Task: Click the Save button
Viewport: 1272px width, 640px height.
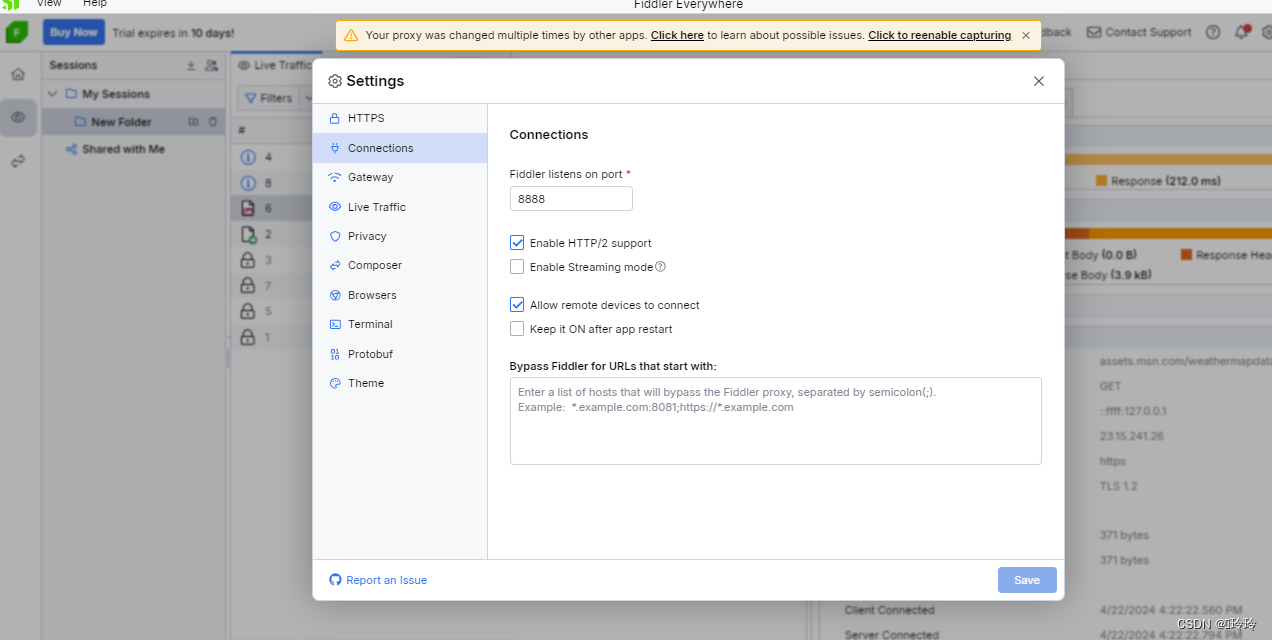Action: 1027,580
